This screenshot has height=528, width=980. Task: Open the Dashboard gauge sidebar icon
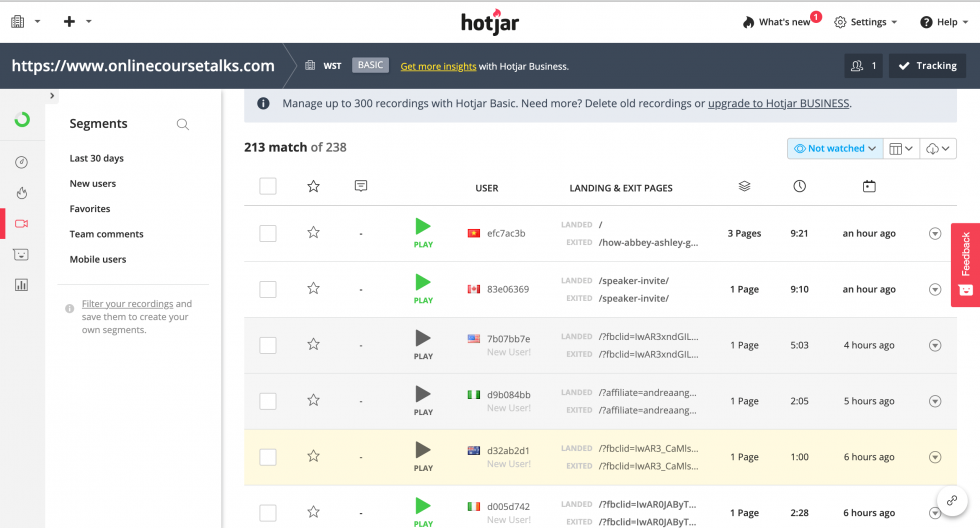point(21,162)
